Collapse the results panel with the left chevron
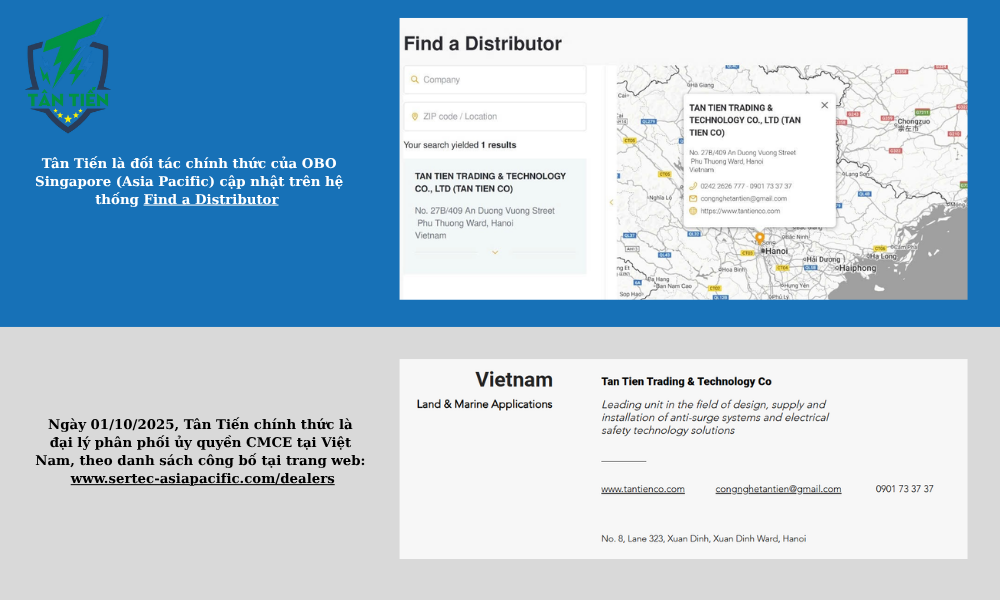 point(611,201)
